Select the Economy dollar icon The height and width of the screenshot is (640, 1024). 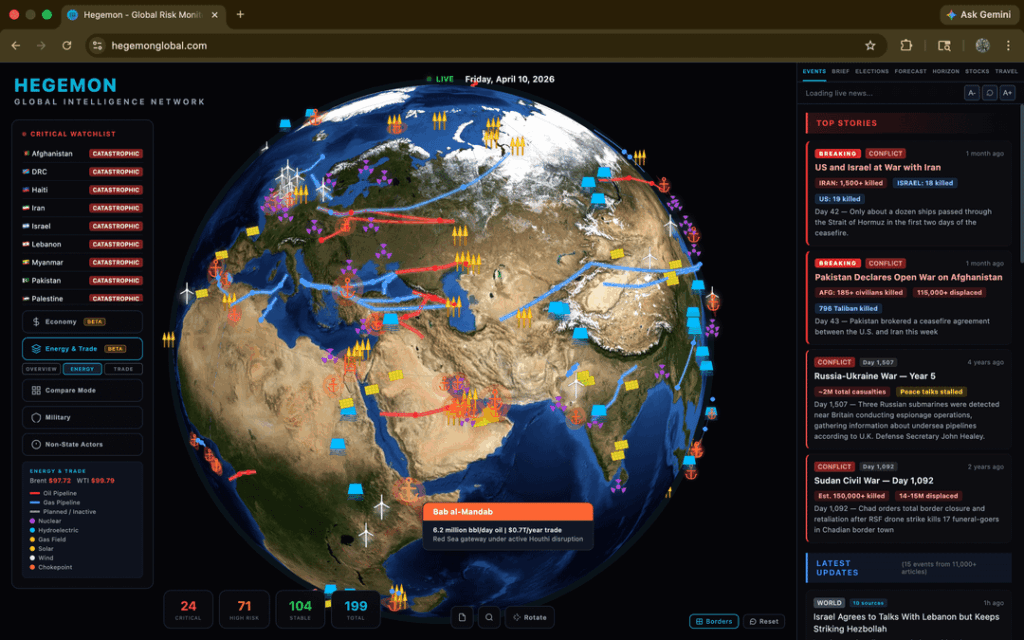click(36, 322)
